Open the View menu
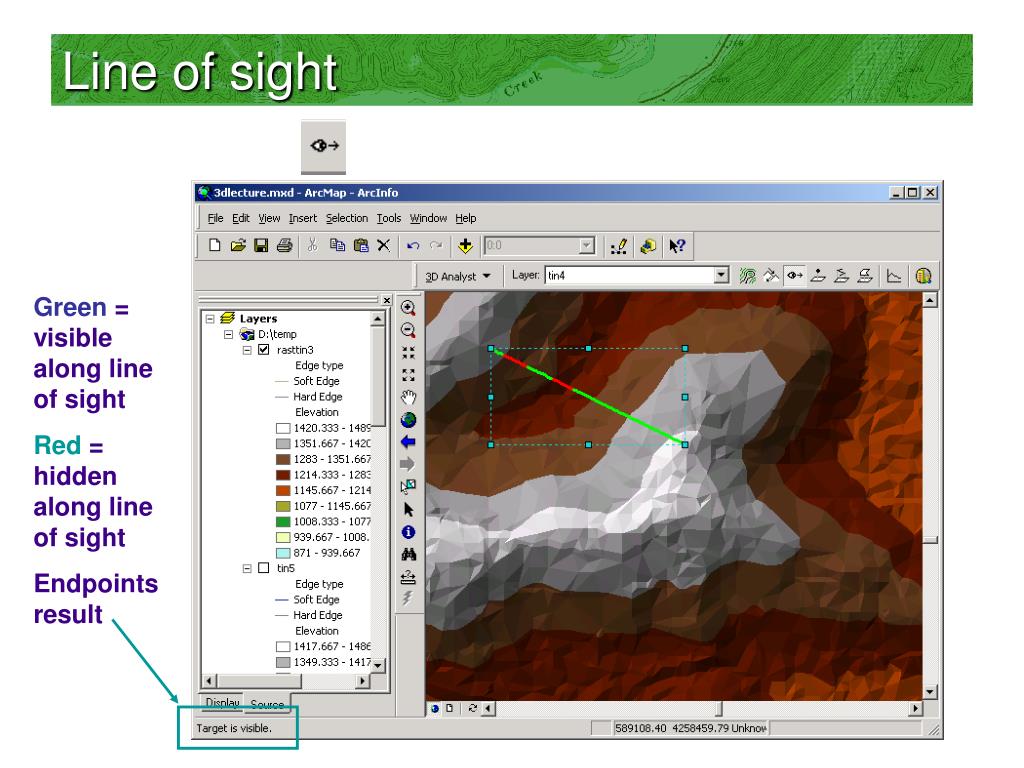Image resolution: width=1024 pixels, height=768 pixels. point(269,218)
